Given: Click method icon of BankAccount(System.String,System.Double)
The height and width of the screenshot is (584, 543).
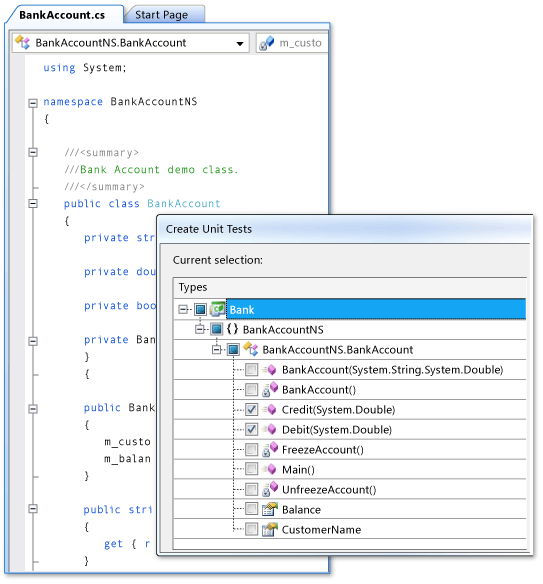Looking at the screenshot, I should pyautogui.click(x=270, y=369).
